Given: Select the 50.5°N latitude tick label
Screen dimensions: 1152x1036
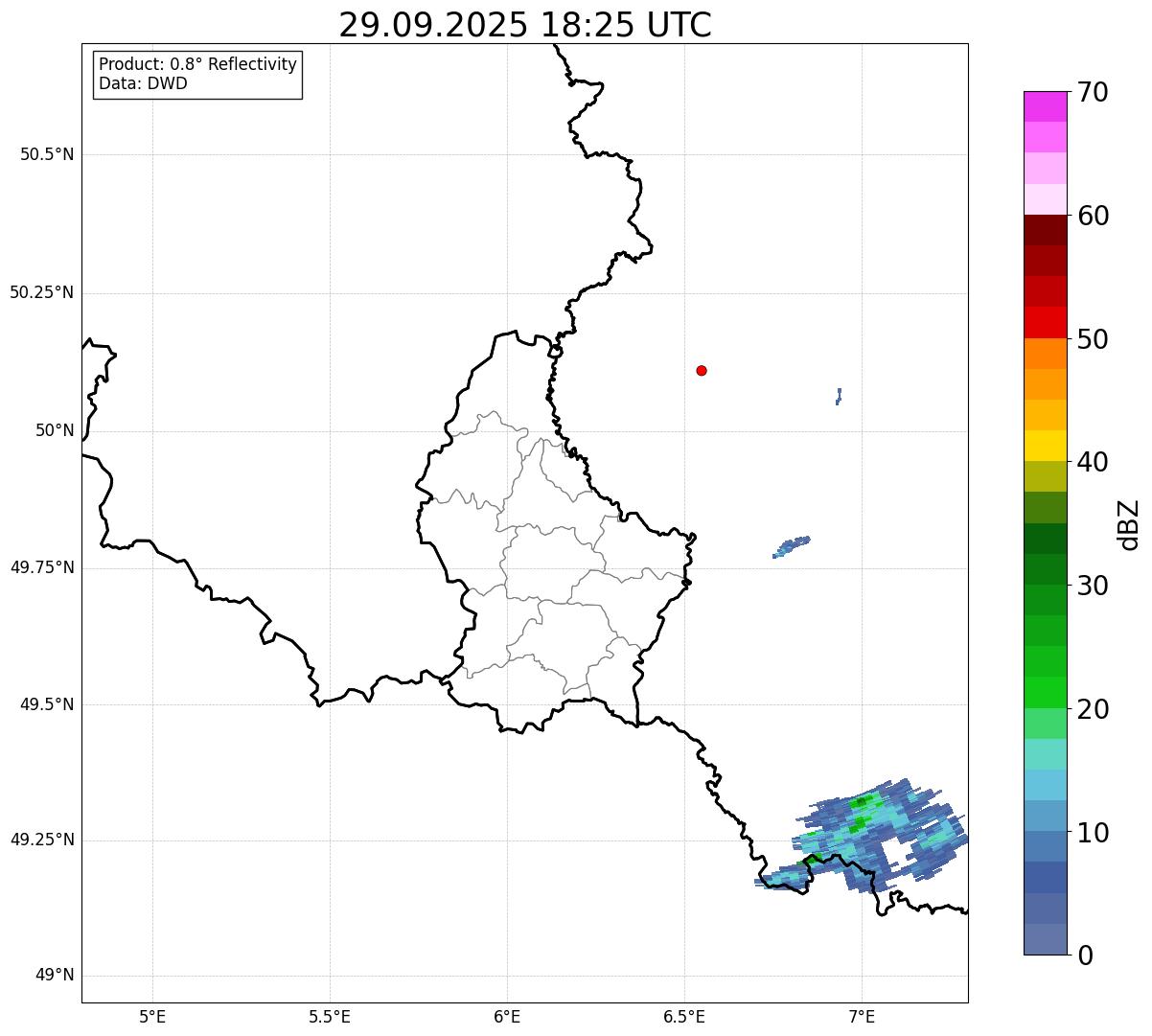Looking at the screenshot, I should [x=47, y=154].
